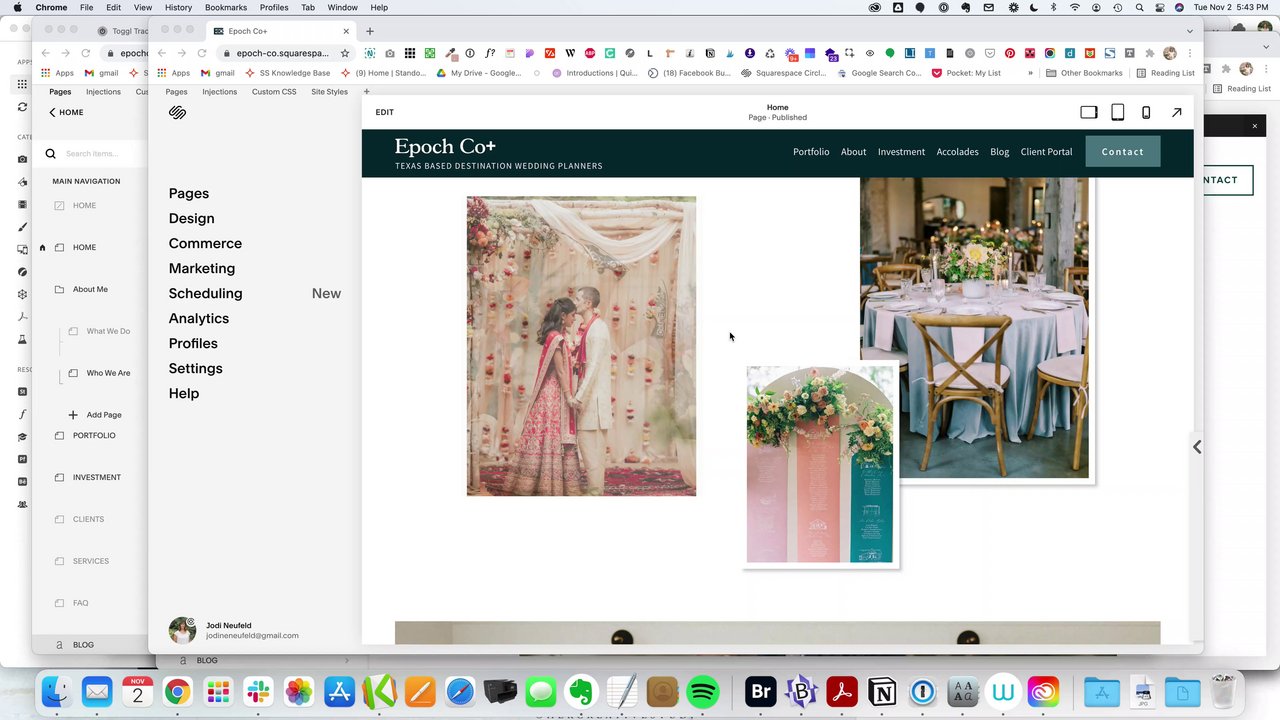Image resolution: width=1280 pixels, height=720 pixels.
Task: Open Custom CSS tab in front window
Action: click(274, 92)
